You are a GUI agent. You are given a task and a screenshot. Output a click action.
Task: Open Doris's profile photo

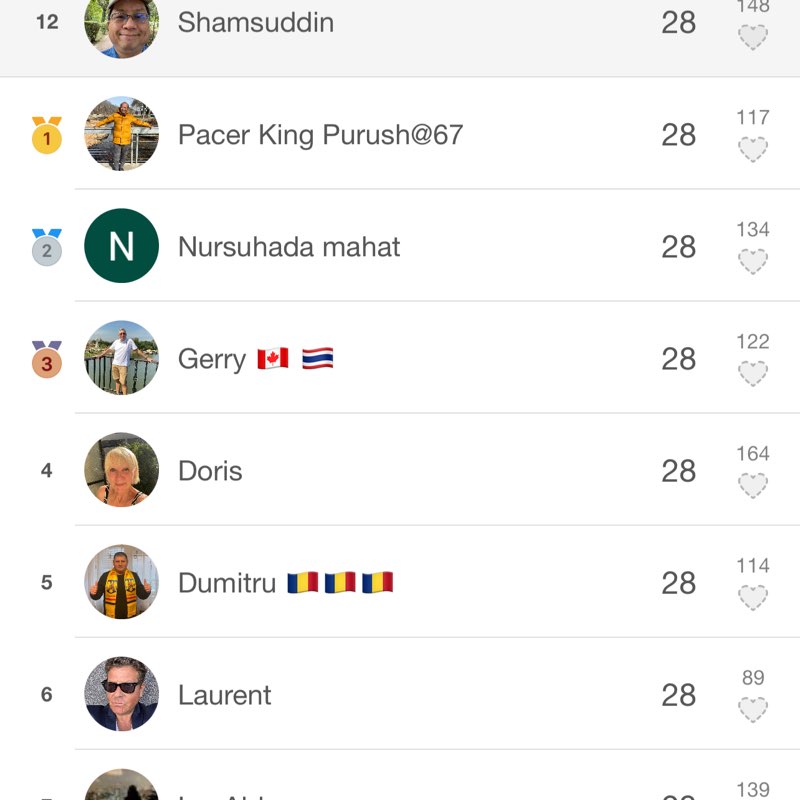pos(121,470)
